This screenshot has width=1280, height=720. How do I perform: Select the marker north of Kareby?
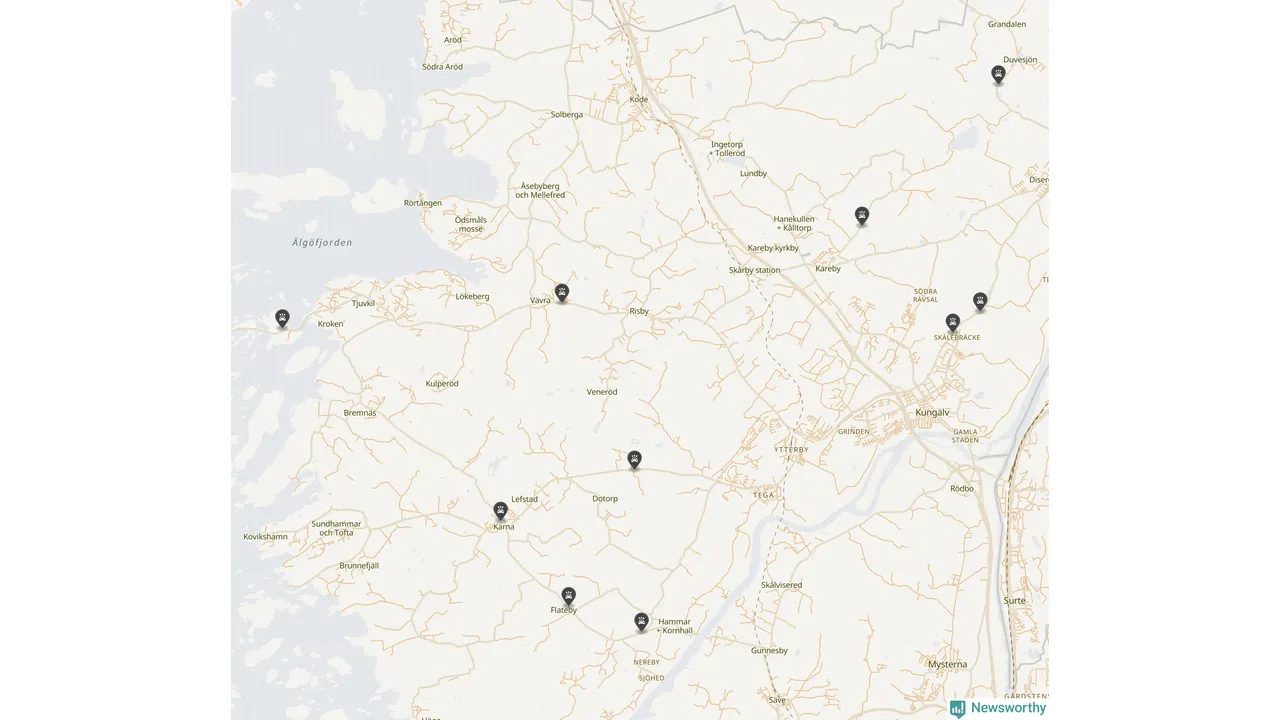point(862,216)
